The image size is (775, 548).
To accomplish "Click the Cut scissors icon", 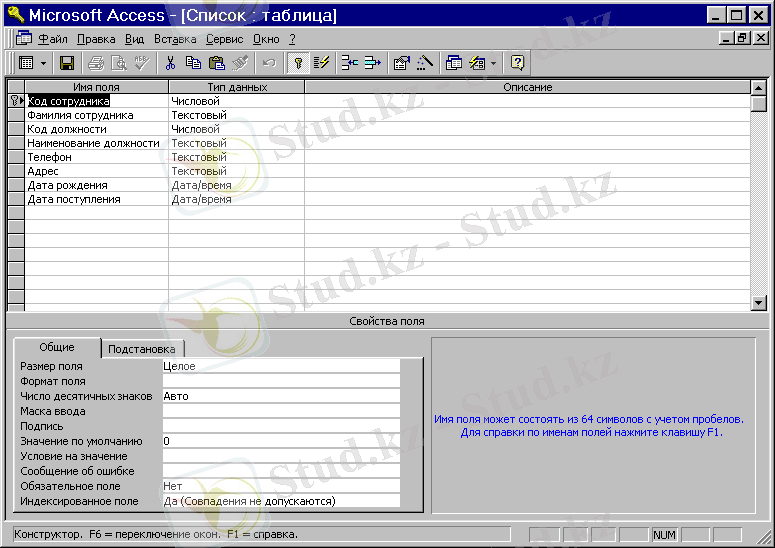I will [x=170, y=63].
